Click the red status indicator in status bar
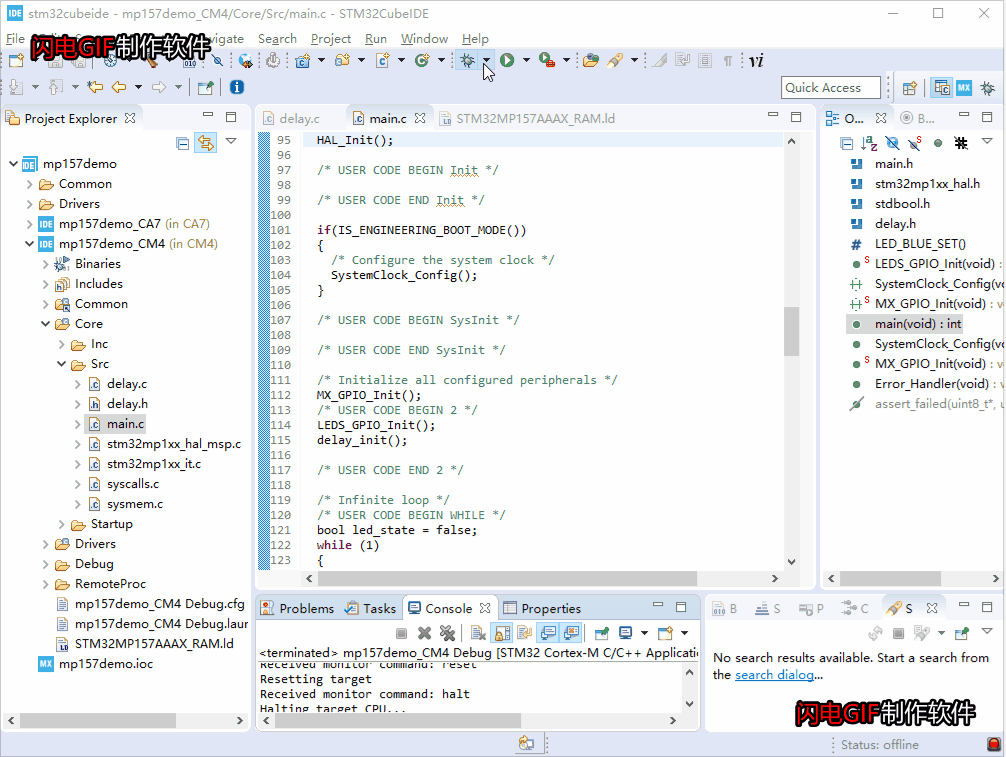 coord(994,744)
